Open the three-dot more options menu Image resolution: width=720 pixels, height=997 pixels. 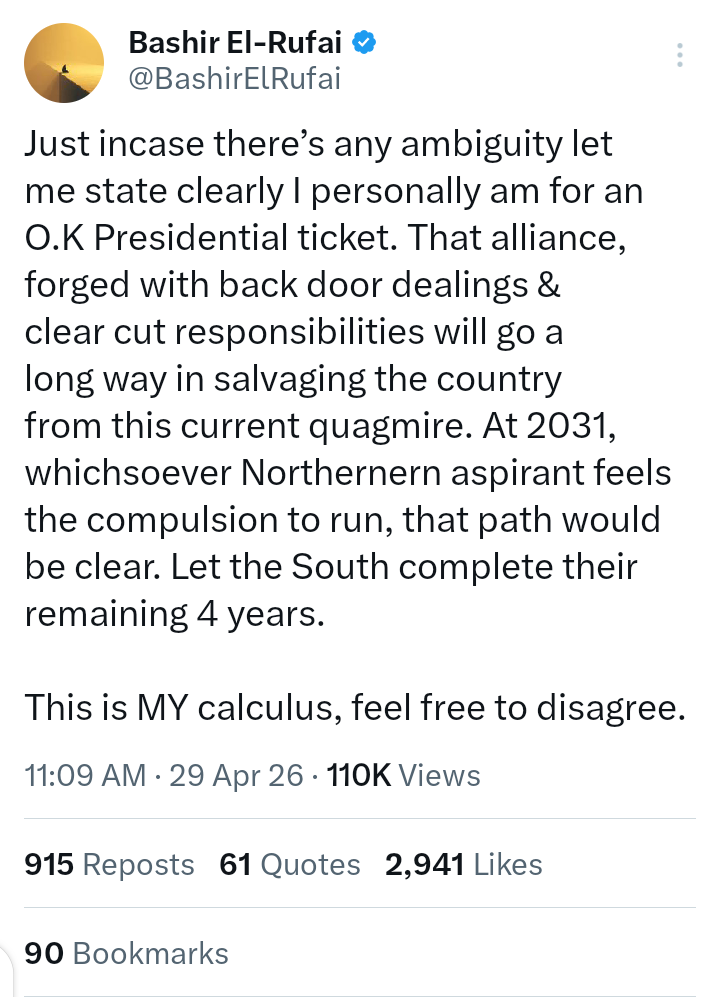[x=680, y=56]
